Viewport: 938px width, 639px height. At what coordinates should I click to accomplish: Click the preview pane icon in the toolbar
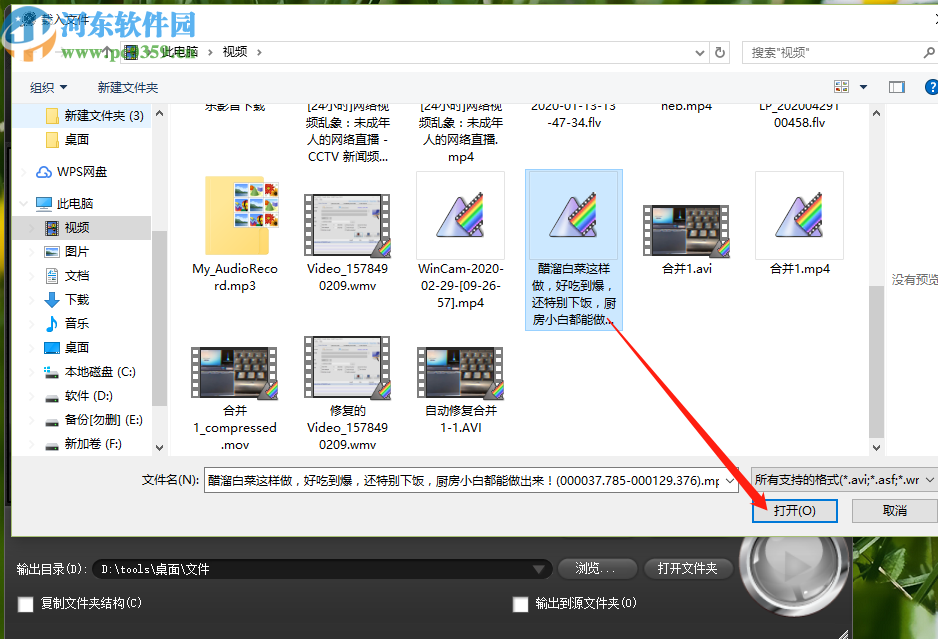[x=897, y=87]
